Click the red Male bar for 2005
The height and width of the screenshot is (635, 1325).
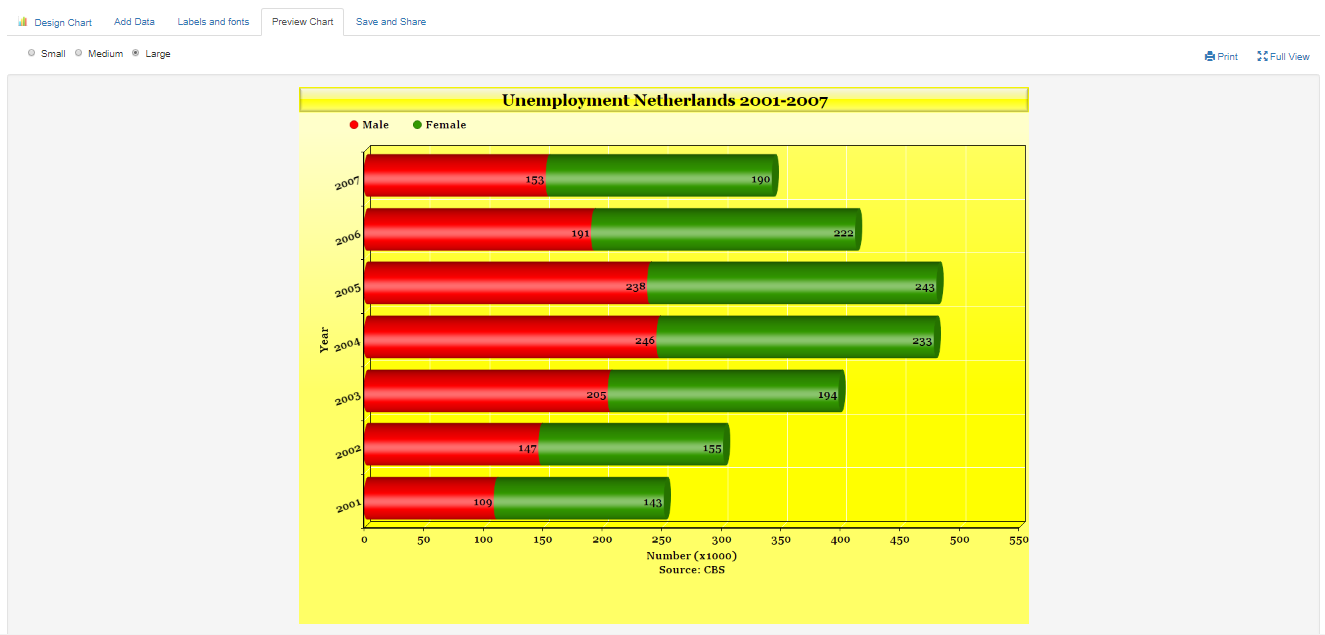coord(506,283)
